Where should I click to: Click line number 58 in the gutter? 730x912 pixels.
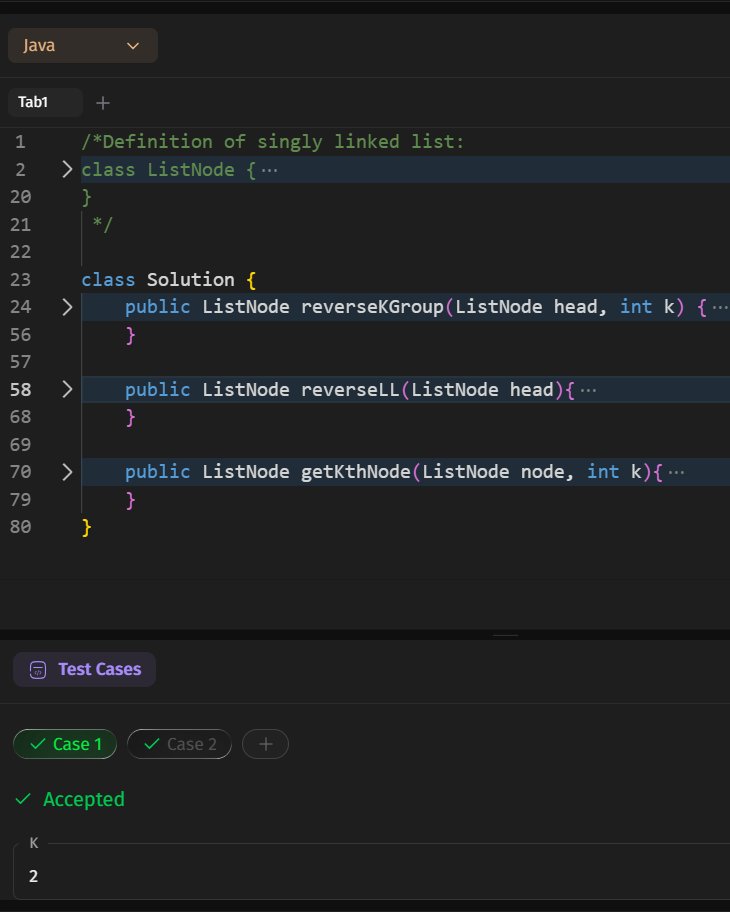pyautogui.click(x=20, y=389)
